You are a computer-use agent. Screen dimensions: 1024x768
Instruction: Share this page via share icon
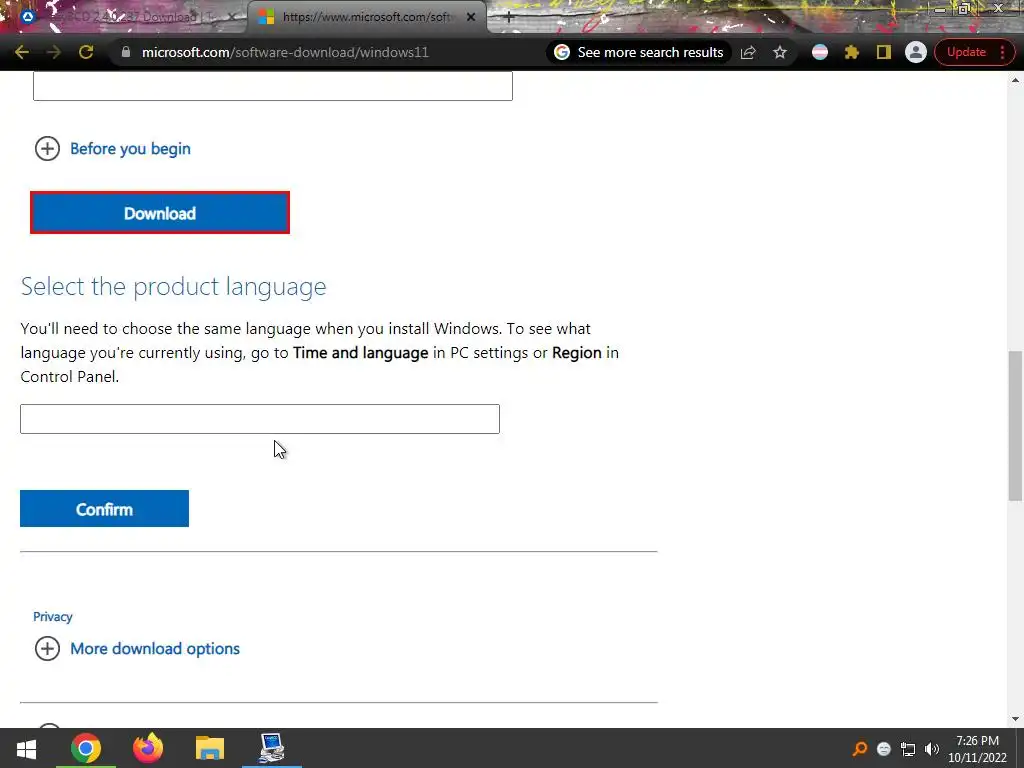(748, 52)
